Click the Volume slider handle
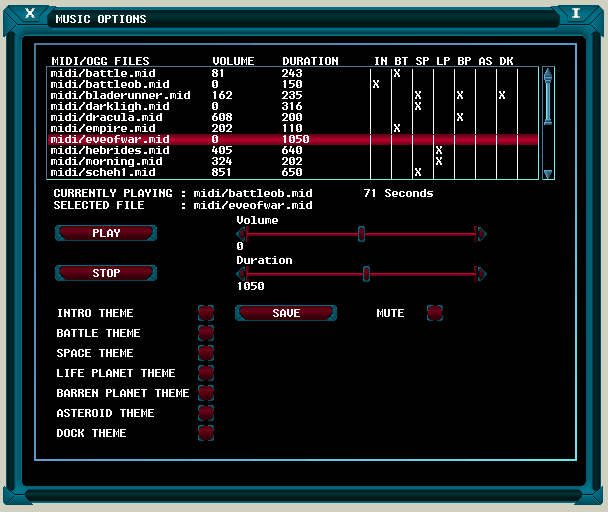Viewport: 608px width, 512px height. coord(361,233)
